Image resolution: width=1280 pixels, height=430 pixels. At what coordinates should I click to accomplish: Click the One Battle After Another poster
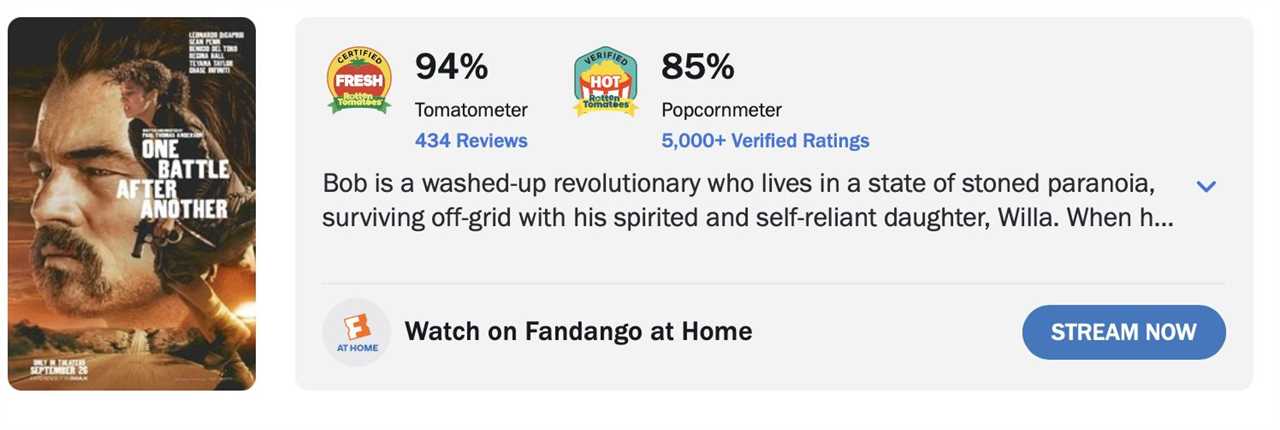pos(132,204)
